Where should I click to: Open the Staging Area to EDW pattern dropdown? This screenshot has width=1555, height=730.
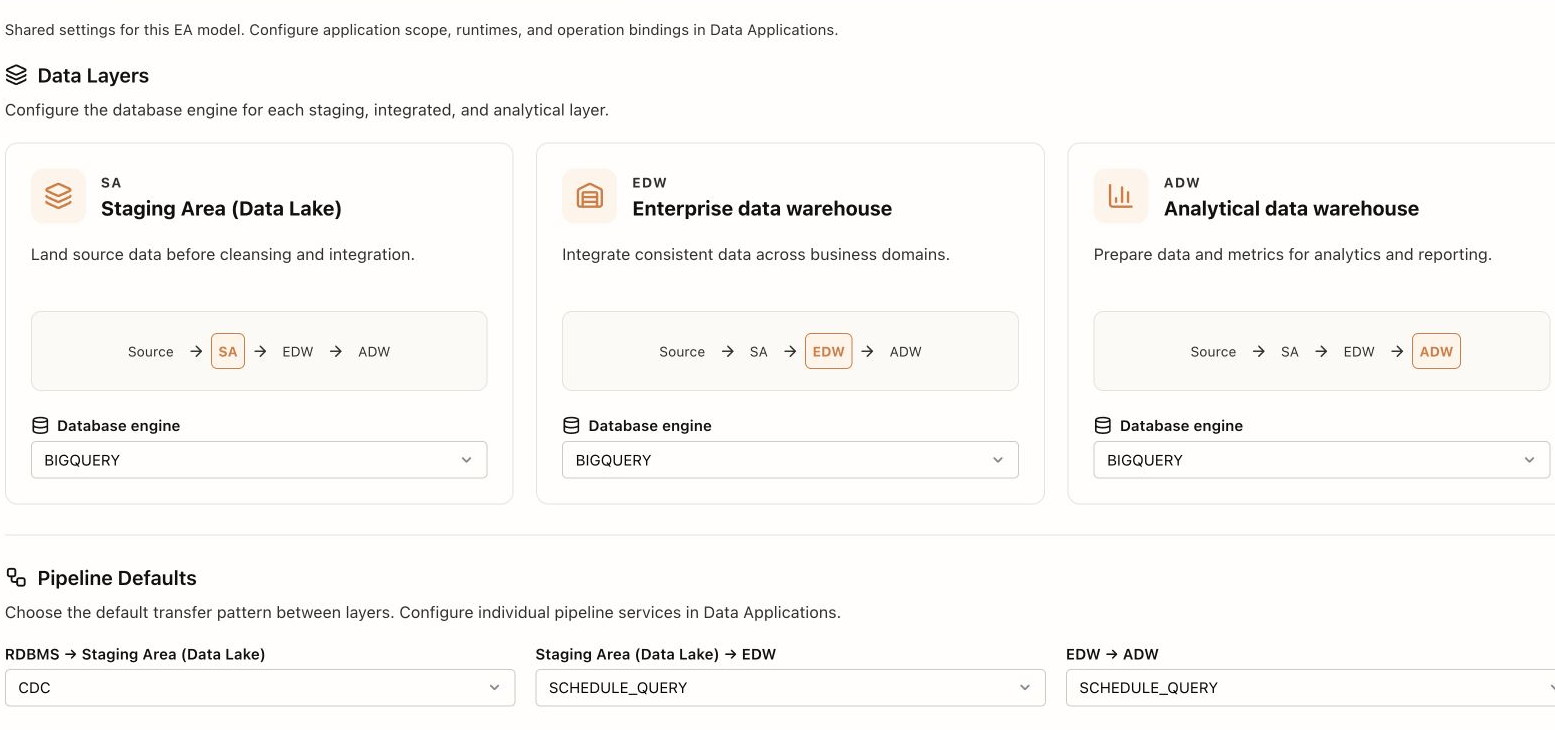tap(790, 688)
